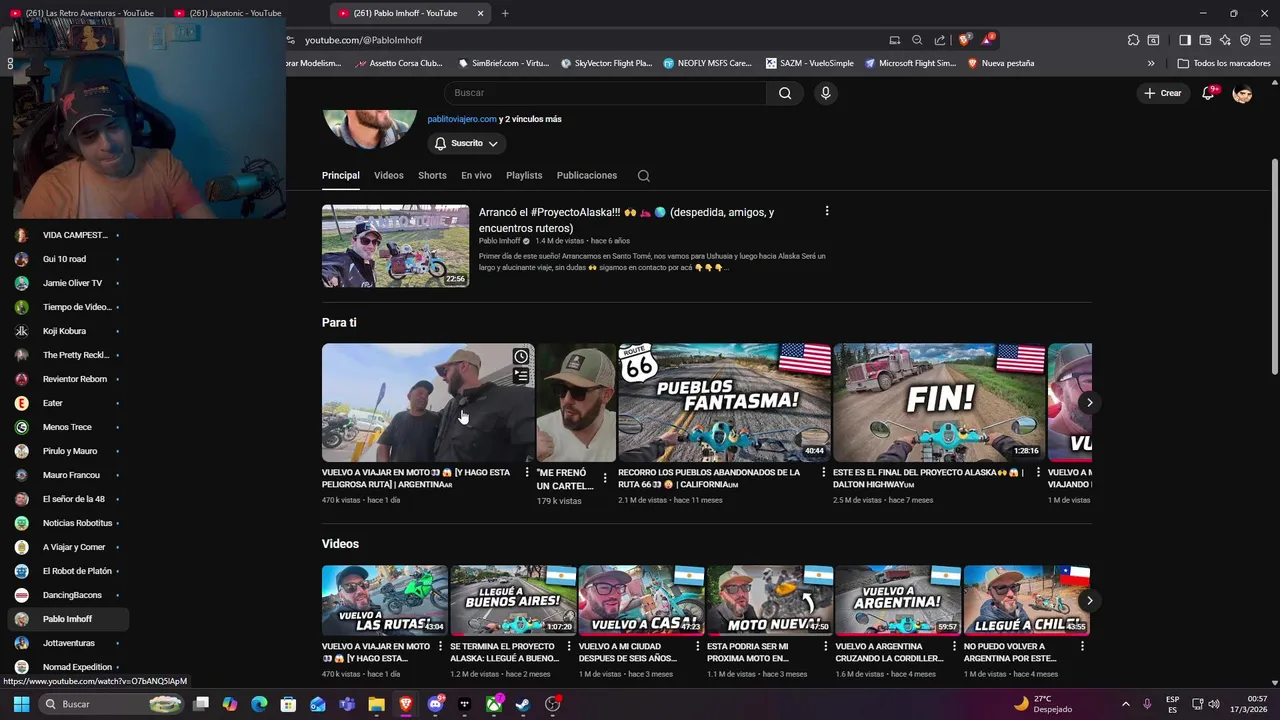Open 'Arrancó el #ProyectoAlaska' video title
The height and width of the screenshot is (720, 1280).
pos(627,220)
